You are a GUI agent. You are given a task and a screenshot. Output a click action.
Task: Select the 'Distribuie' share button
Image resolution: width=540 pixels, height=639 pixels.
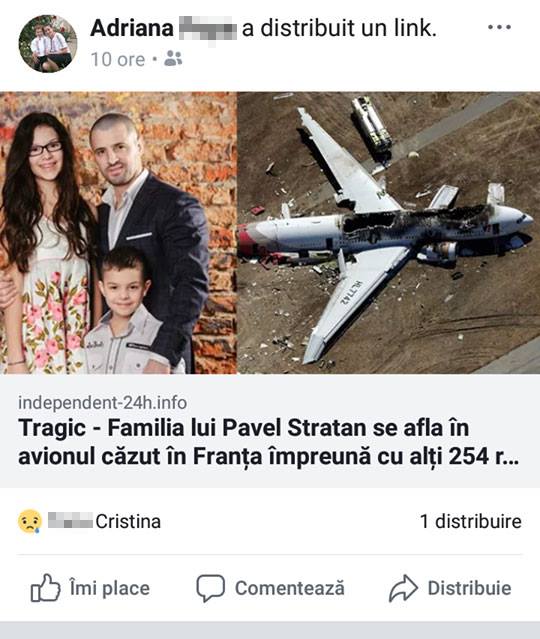450,588
